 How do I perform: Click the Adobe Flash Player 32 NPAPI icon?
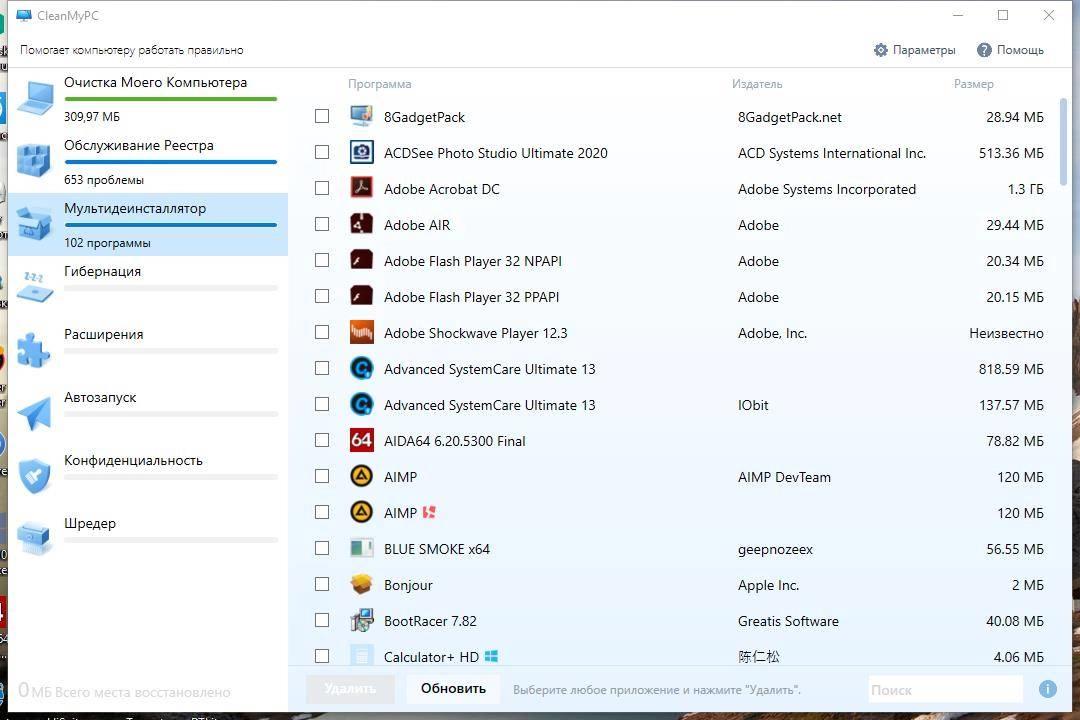362,260
